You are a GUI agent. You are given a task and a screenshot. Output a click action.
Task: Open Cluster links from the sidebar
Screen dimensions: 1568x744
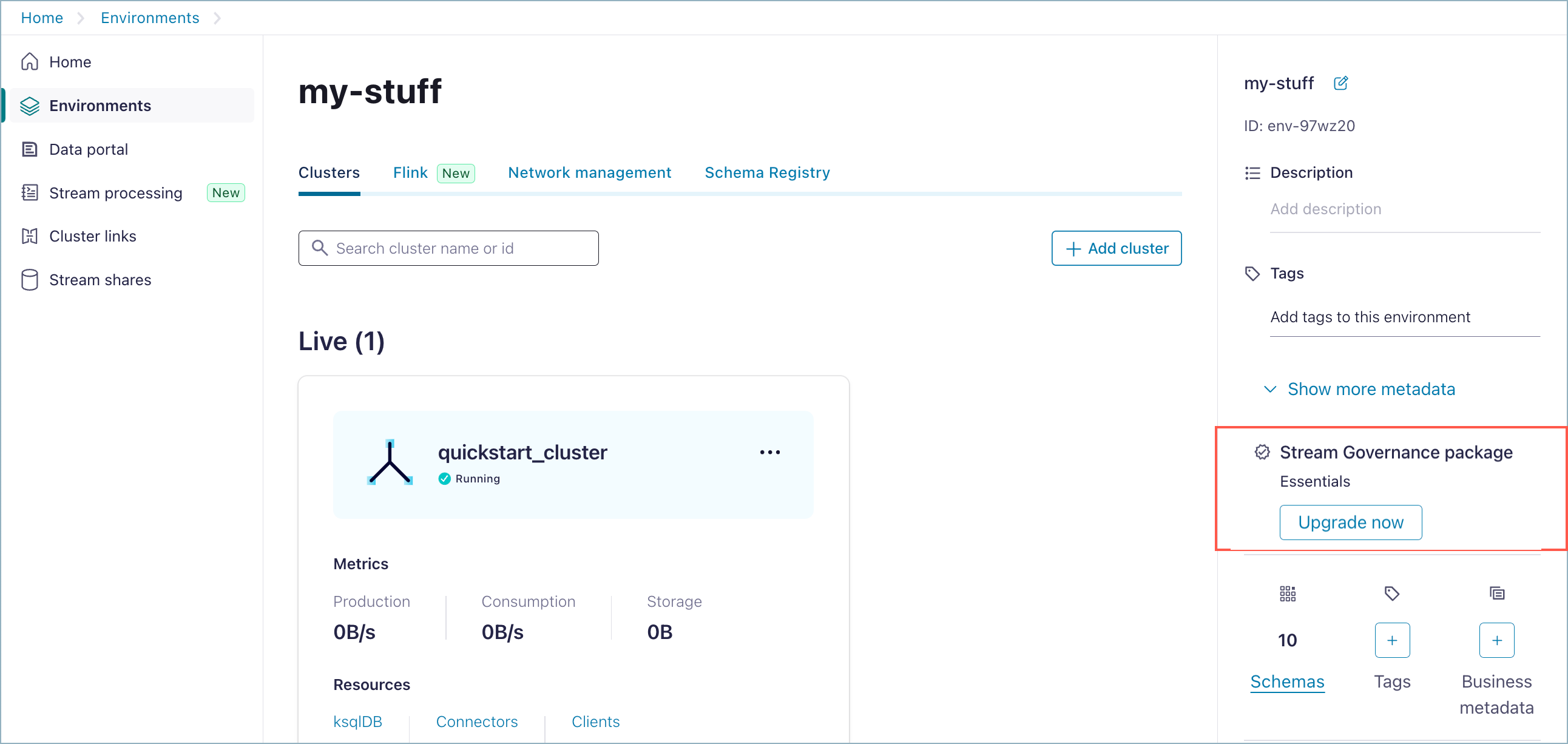coord(92,236)
